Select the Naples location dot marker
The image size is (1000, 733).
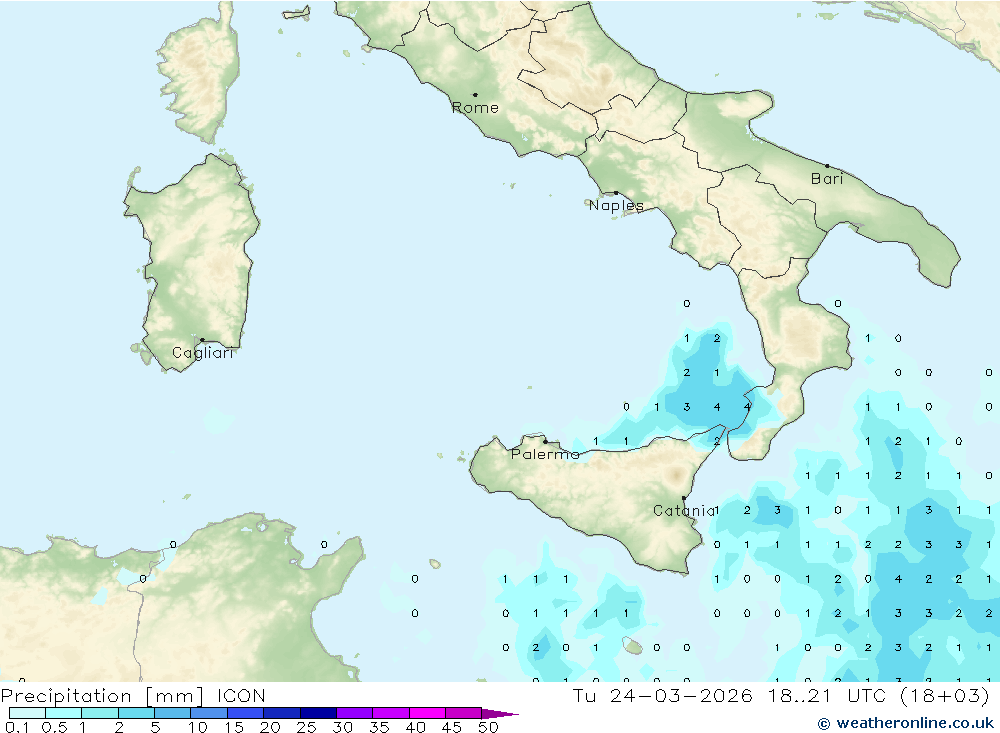(616, 193)
